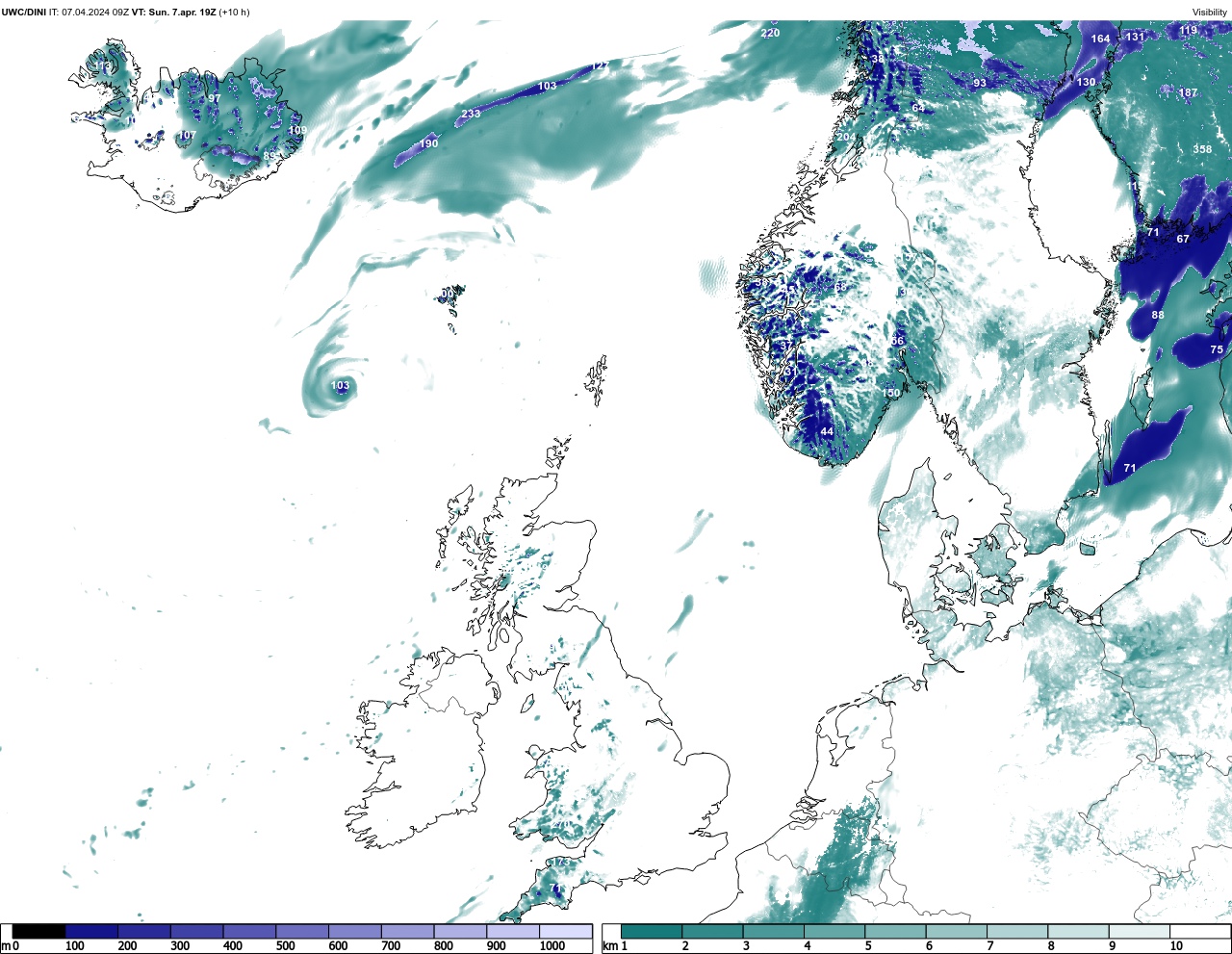Screen dimensions: 1232x954
Task: Click the '88' value in Baltic fog patch
Action: [1158, 315]
